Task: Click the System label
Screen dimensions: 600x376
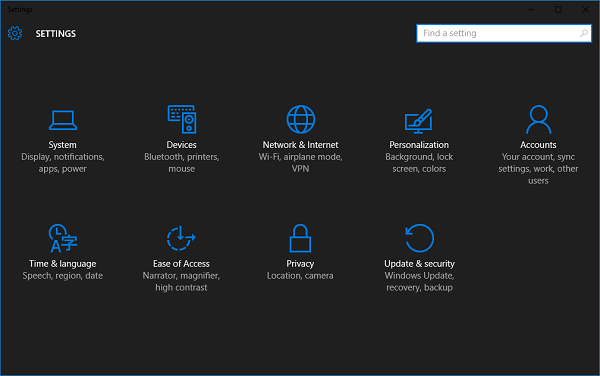Action: (62, 145)
